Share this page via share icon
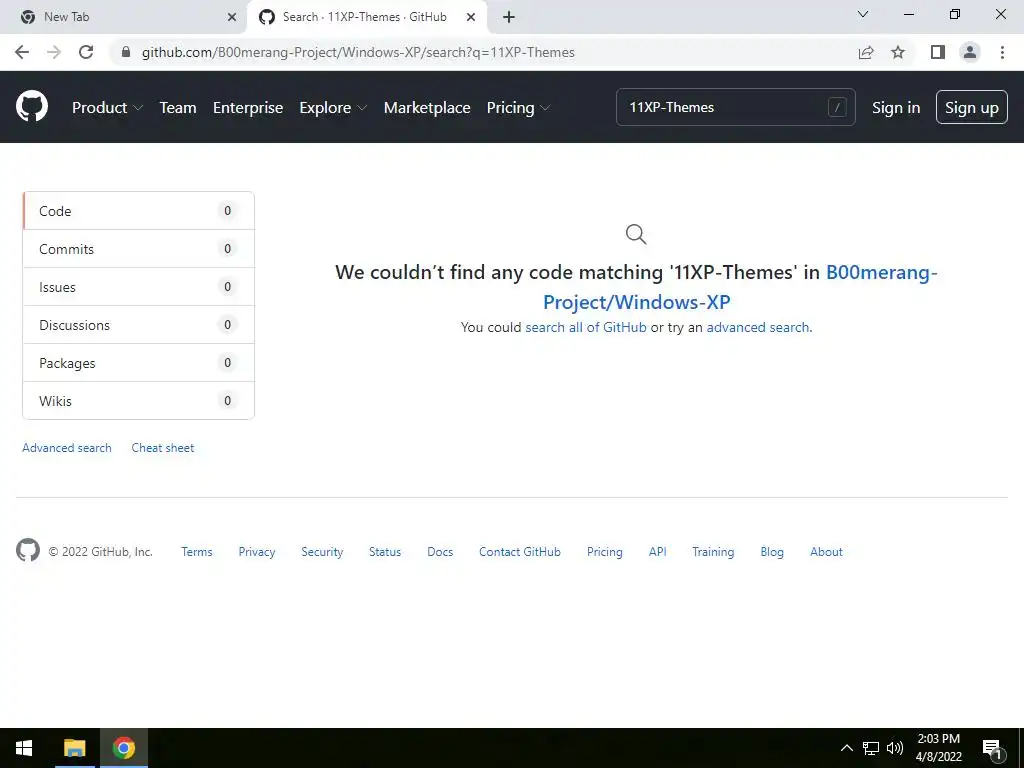The image size is (1024, 768). tap(866, 52)
